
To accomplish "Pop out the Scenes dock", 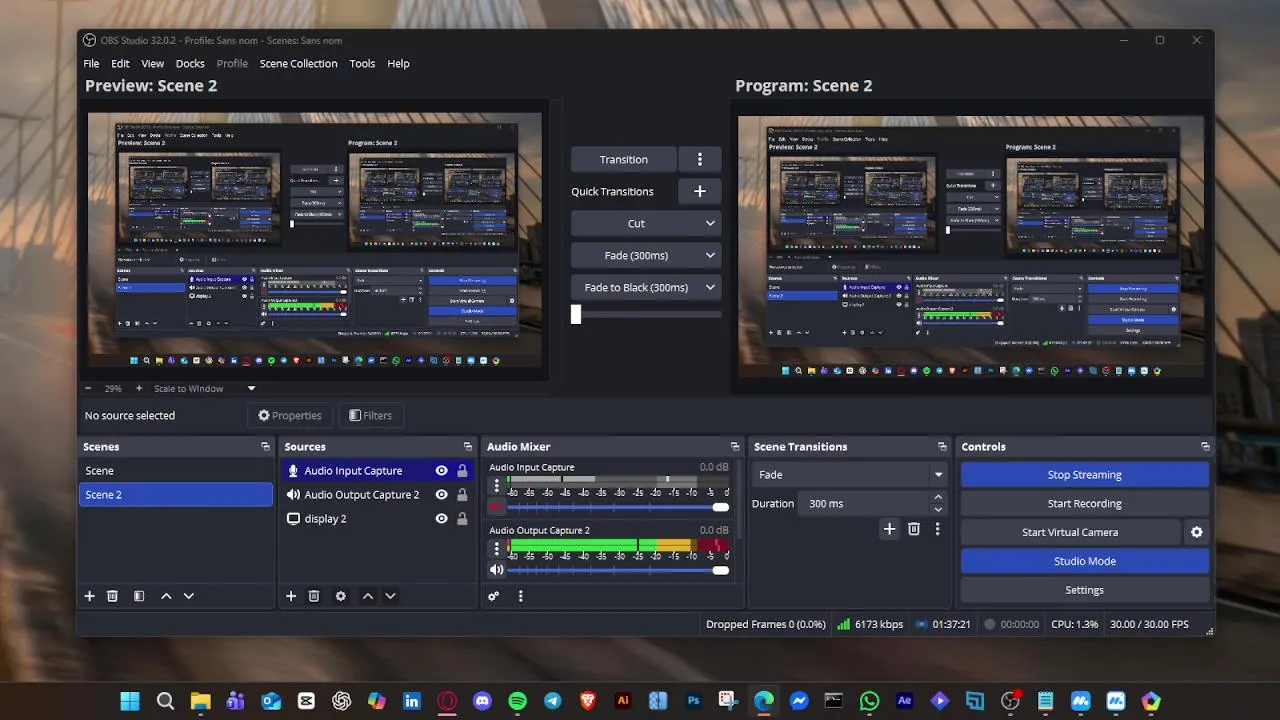I will pyautogui.click(x=265, y=447).
